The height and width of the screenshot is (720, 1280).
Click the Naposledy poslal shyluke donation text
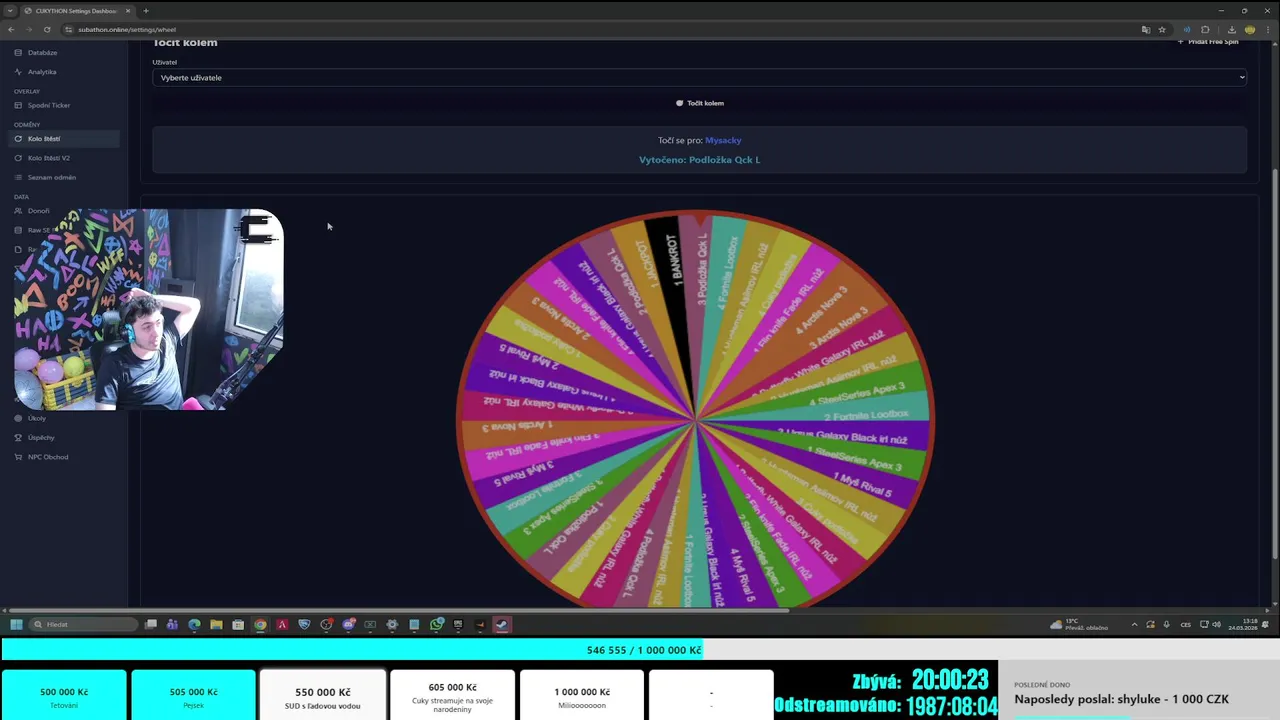(x=1121, y=699)
